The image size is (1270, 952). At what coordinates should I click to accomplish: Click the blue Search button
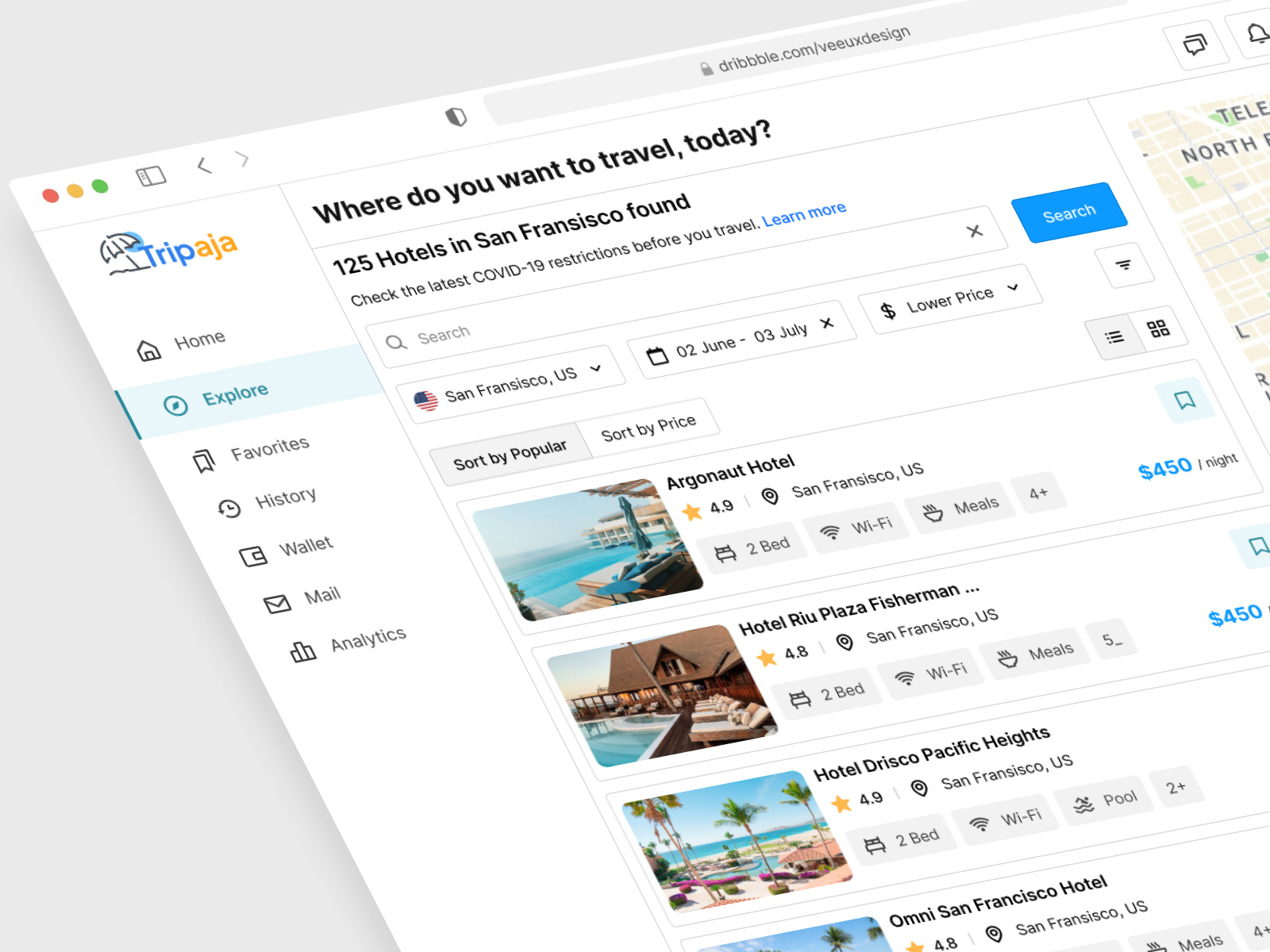point(1070,212)
